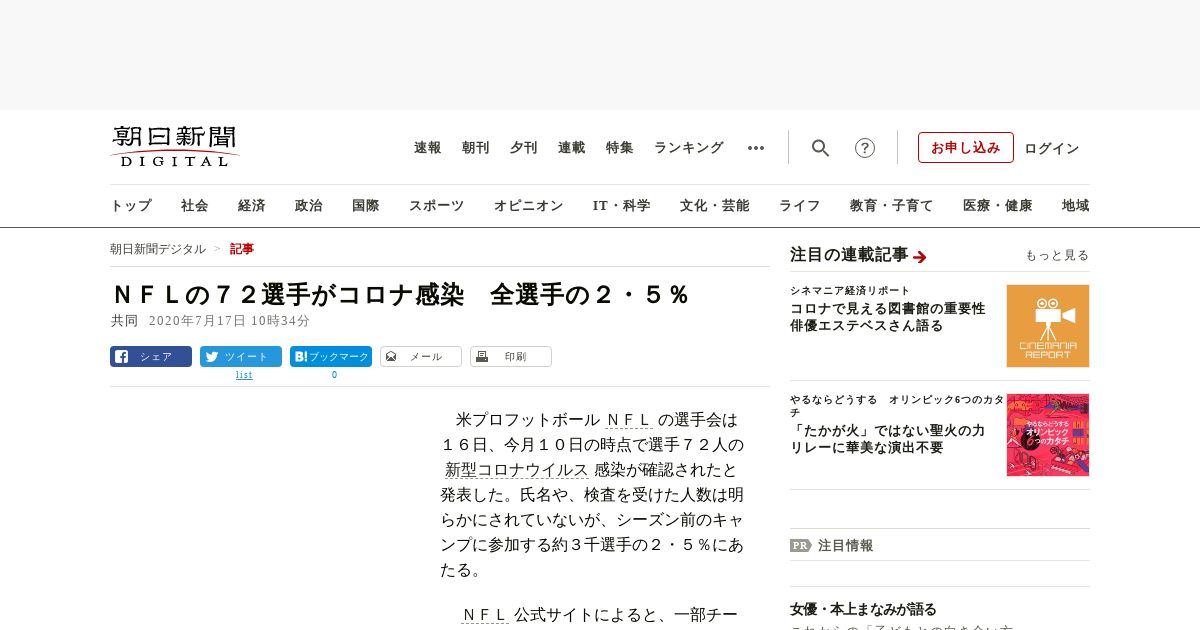Bookmark with Hatena ブックマーク button
The image size is (1200, 630).
click(x=331, y=357)
